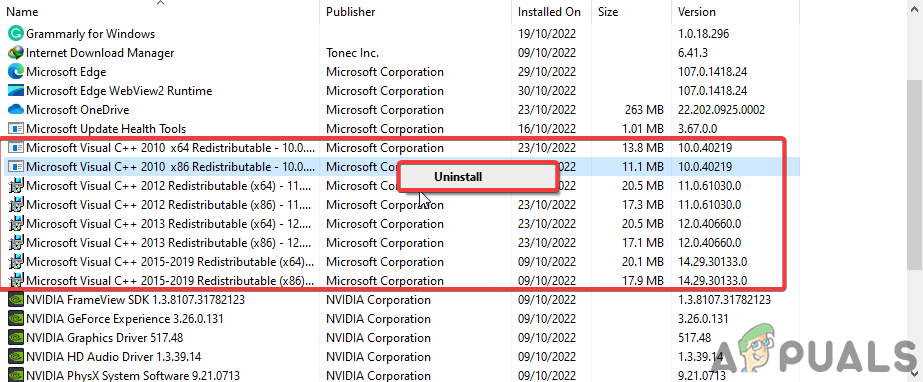Screen dimensions: 923x382
Task: Click the 19/10/2022 installed date cell
Action: (x=547, y=34)
